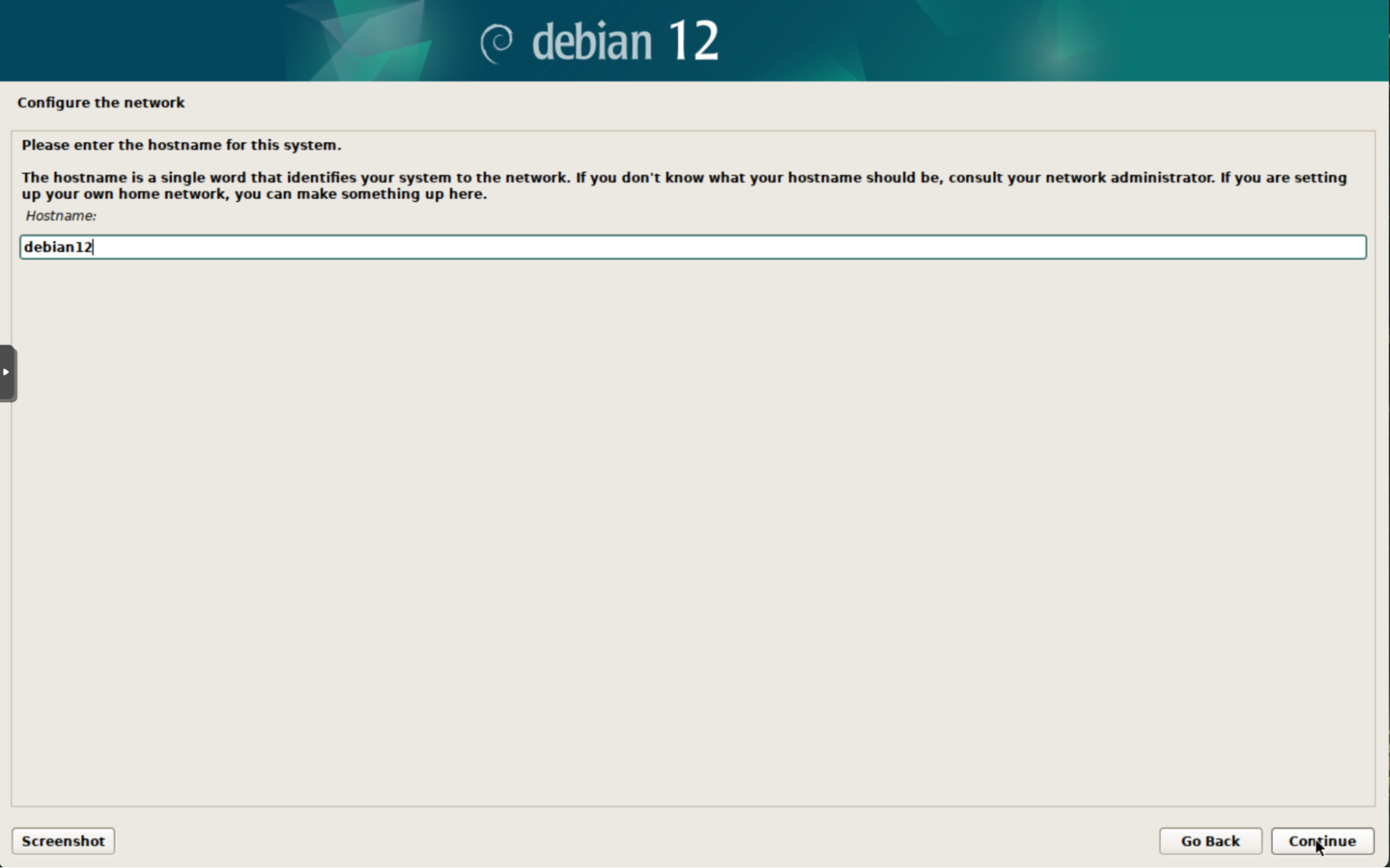Click the phrase "make something up here"

pos(391,194)
